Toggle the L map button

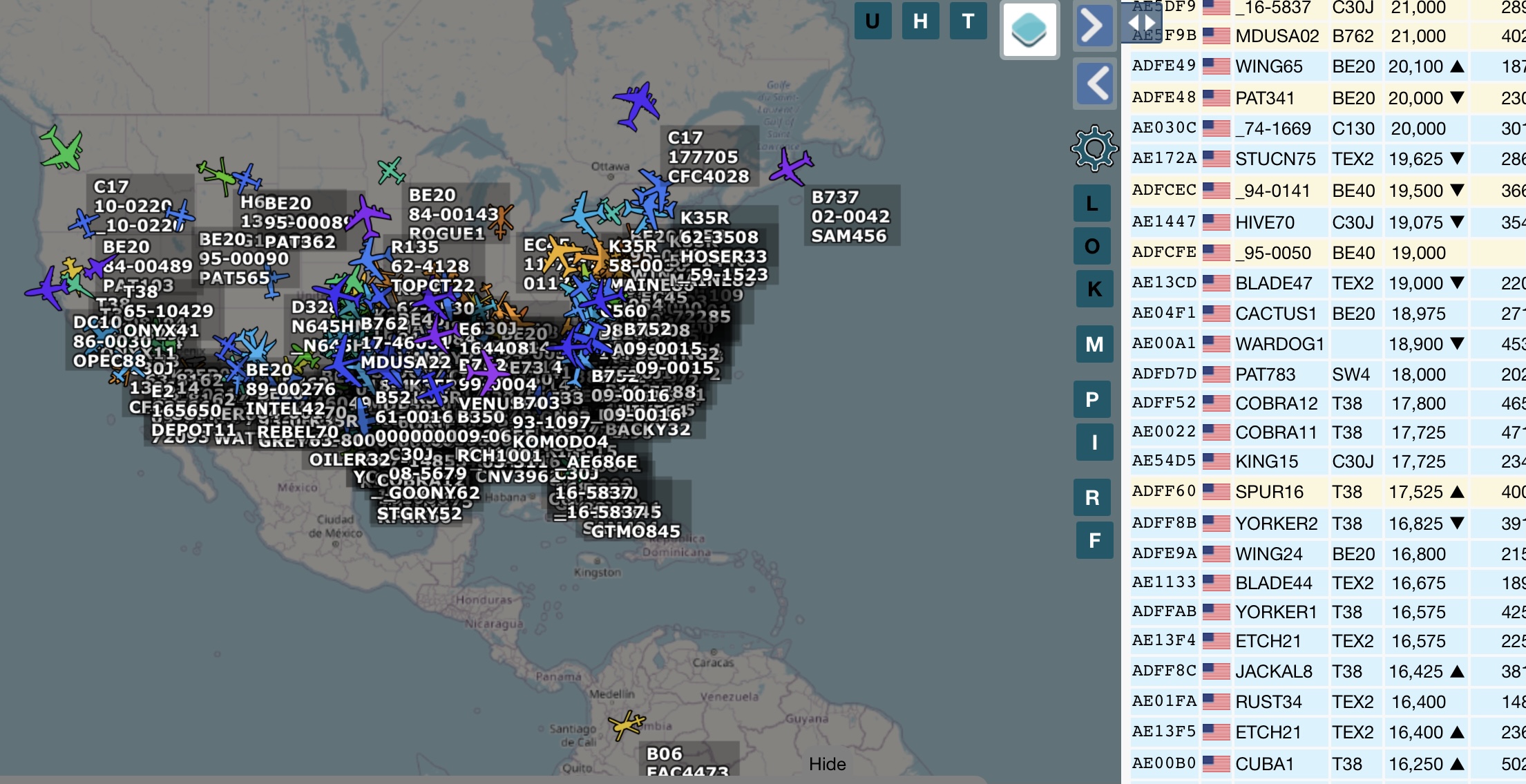pyautogui.click(x=1092, y=204)
